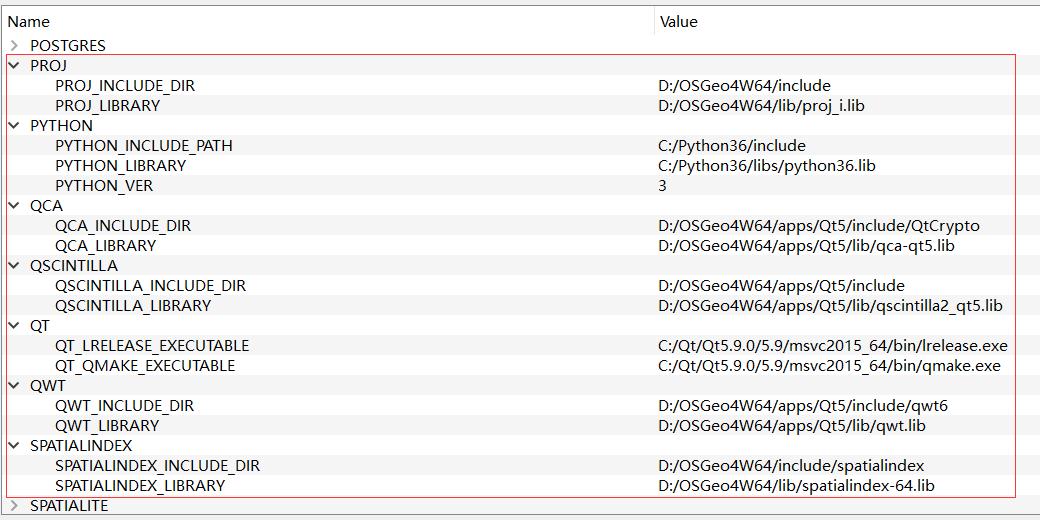
Task: Sort by the Name column header
Action: [x=29, y=22]
